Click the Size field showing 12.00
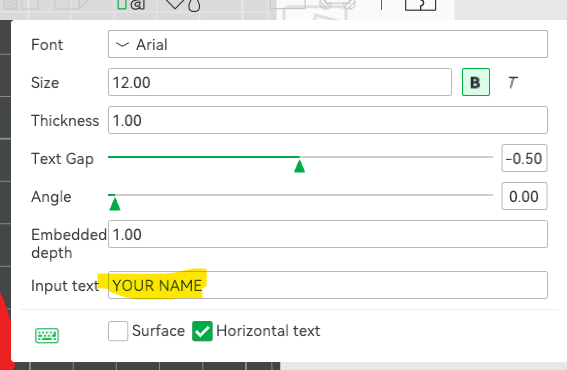This screenshot has width=567, height=370. point(280,82)
